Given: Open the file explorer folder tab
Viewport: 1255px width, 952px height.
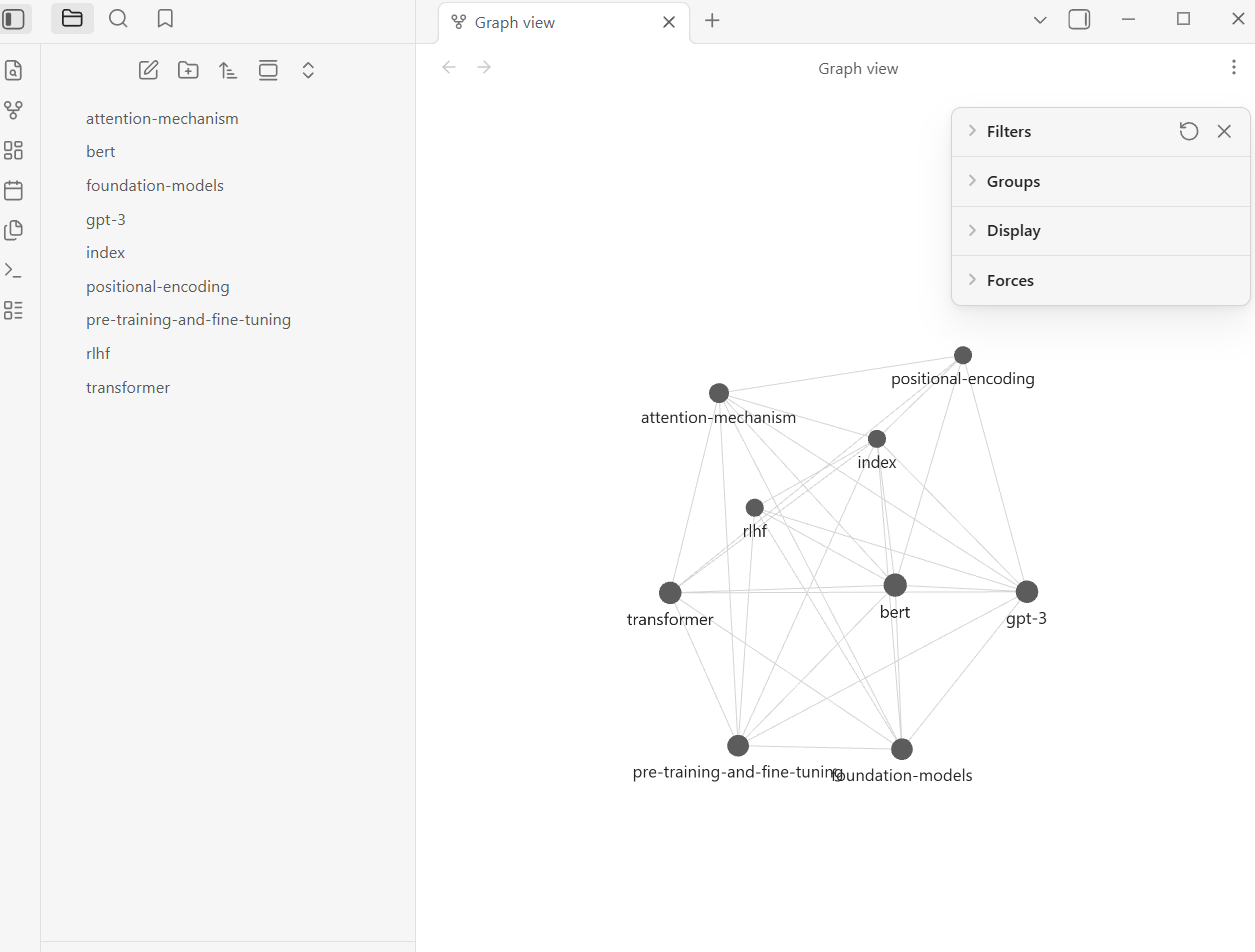Looking at the screenshot, I should (72, 19).
